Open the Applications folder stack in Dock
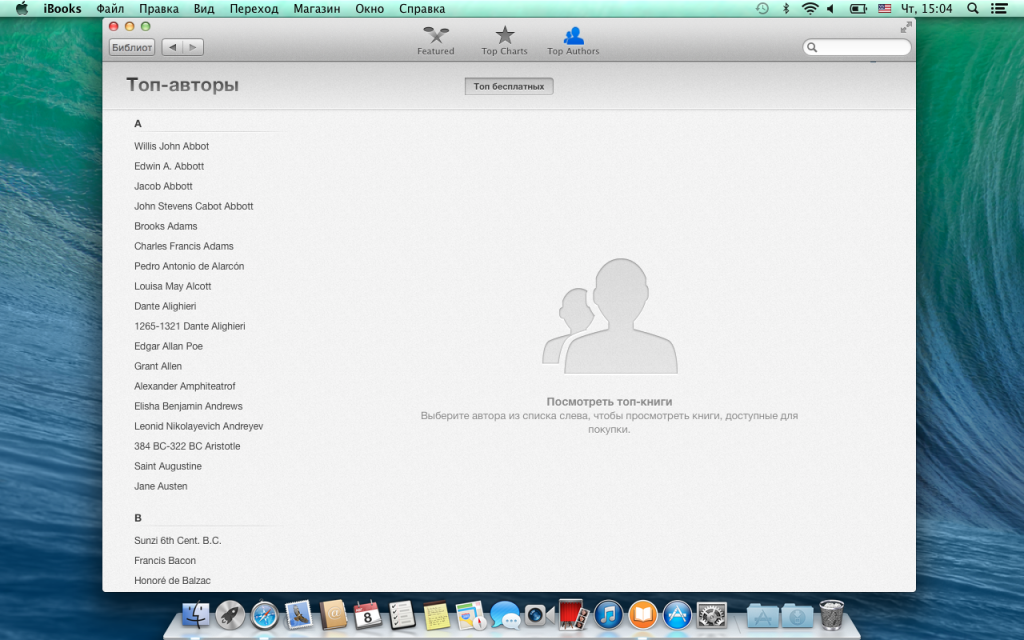Image resolution: width=1024 pixels, height=640 pixels. pyautogui.click(x=762, y=615)
